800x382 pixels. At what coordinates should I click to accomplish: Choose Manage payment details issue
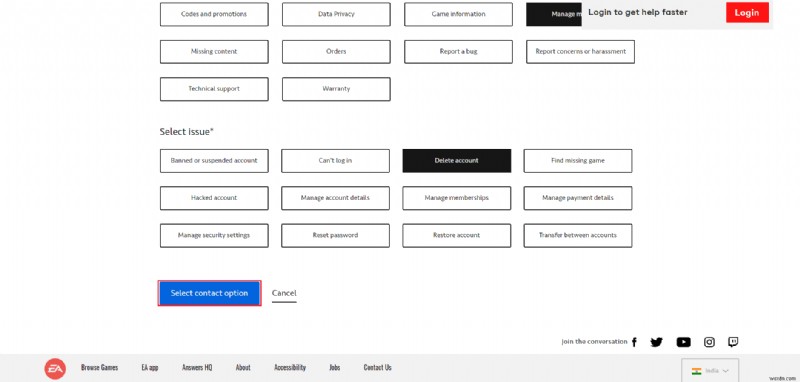point(578,198)
